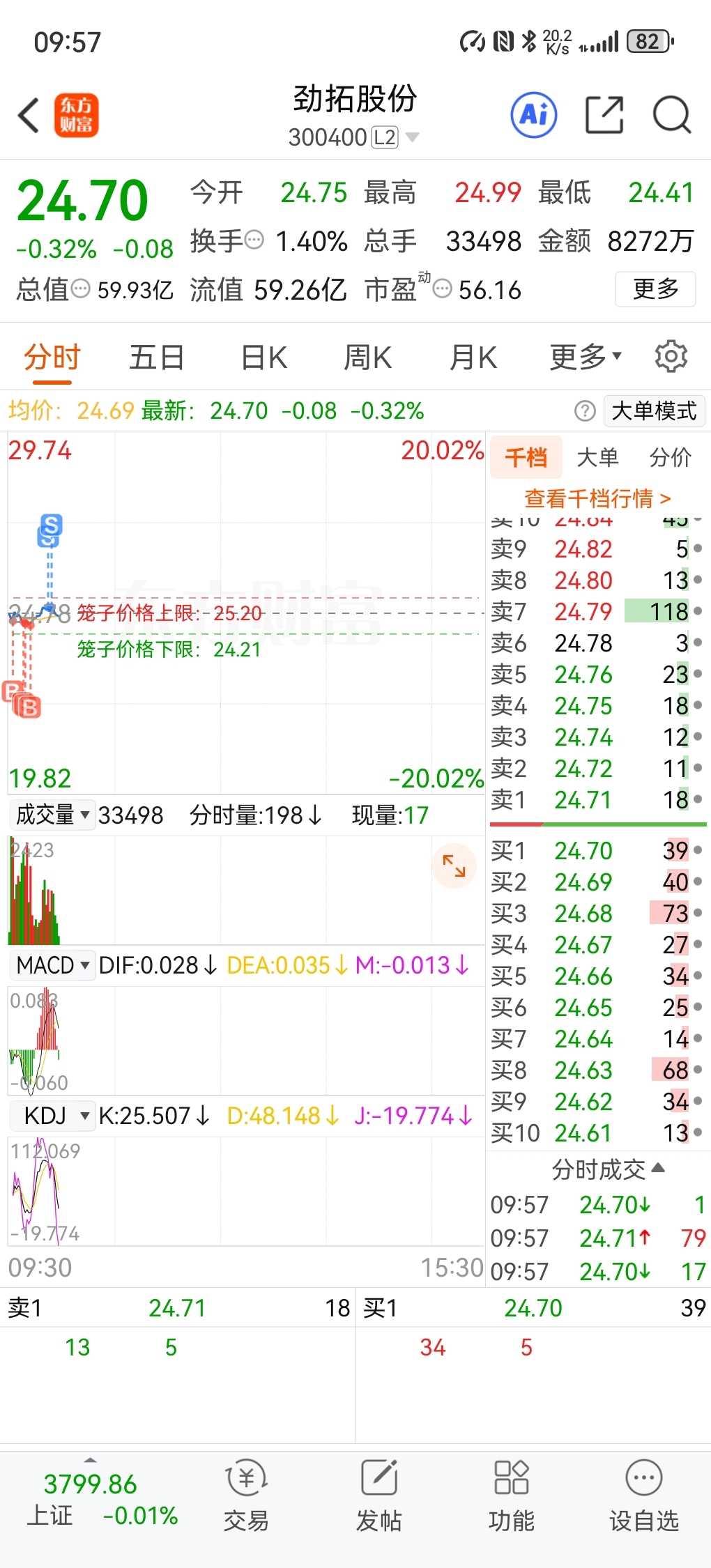Open the search magnifier icon

[x=672, y=115]
